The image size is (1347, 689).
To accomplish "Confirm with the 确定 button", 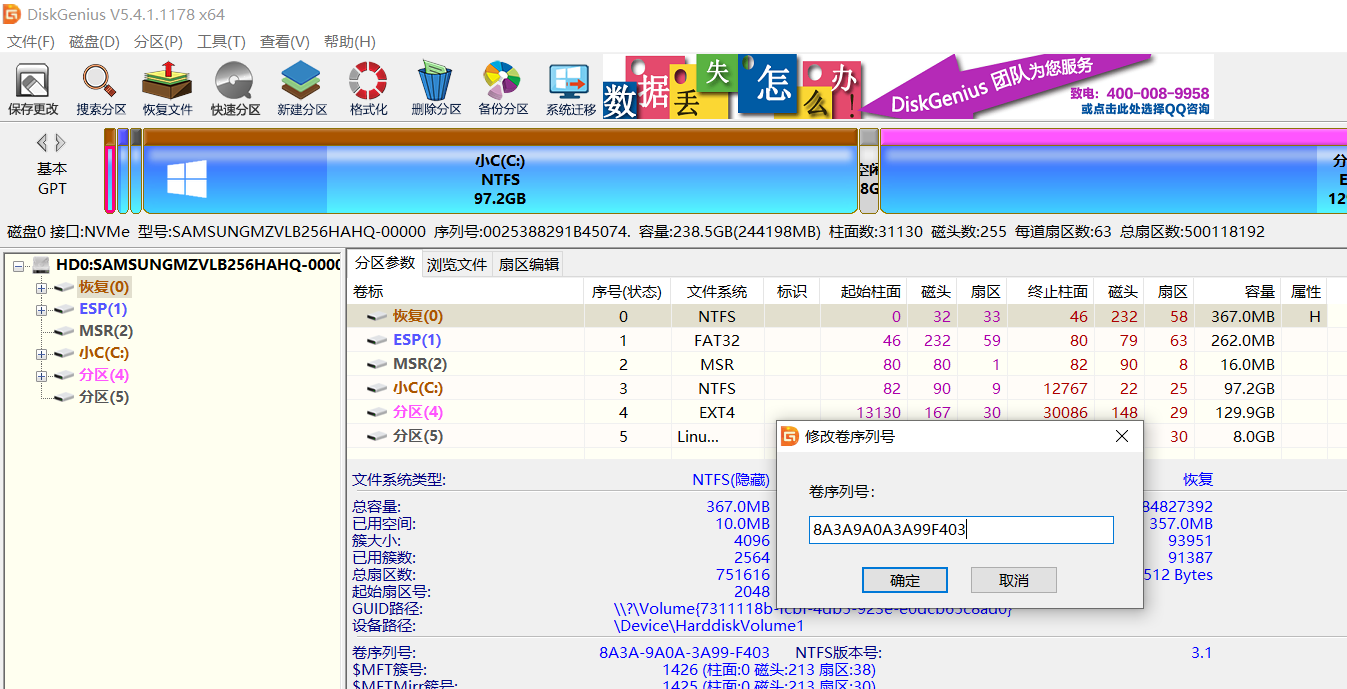I will [904, 580].
